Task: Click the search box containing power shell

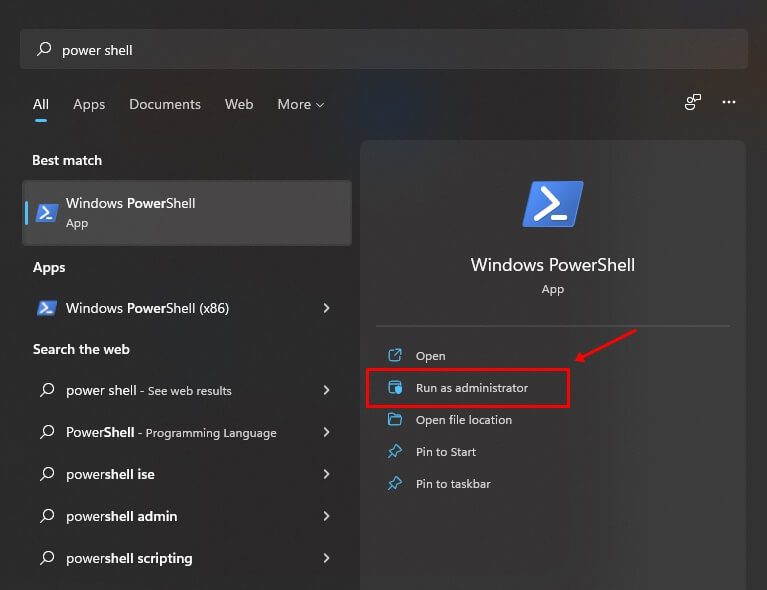Action: [384, 49]
